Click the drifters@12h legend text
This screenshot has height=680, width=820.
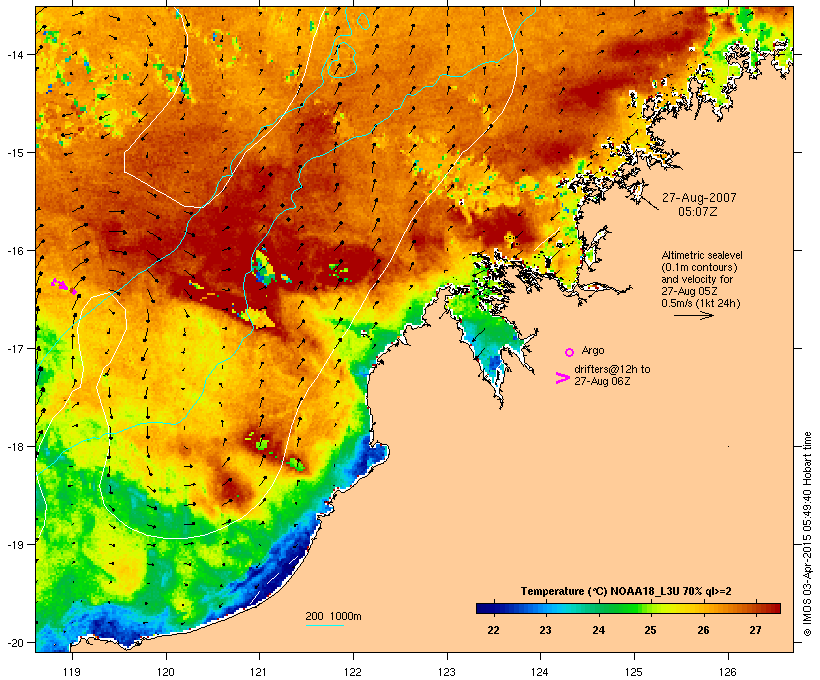click(x=612, y=369)
